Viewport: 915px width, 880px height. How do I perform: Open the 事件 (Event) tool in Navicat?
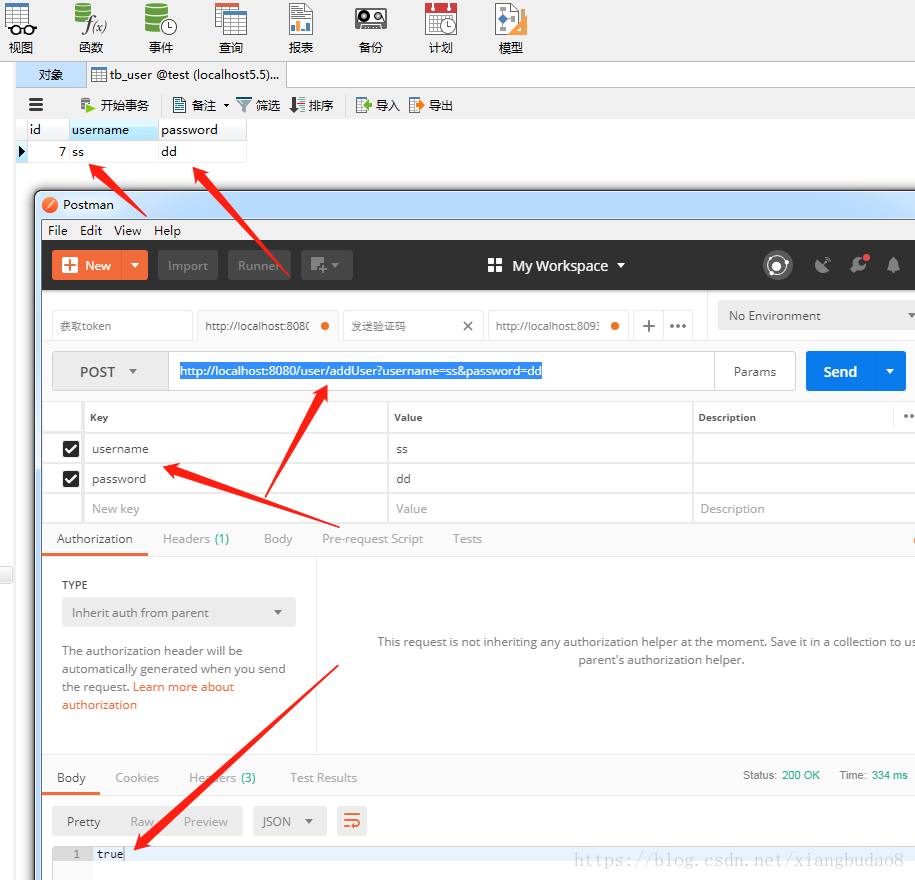point(161,28)
